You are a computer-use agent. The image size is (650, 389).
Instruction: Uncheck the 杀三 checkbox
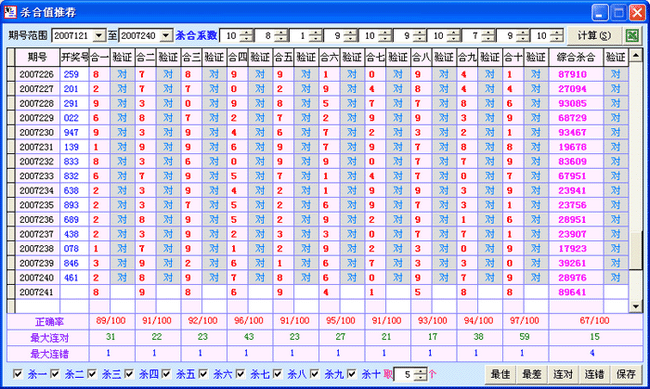coord(92,374)
